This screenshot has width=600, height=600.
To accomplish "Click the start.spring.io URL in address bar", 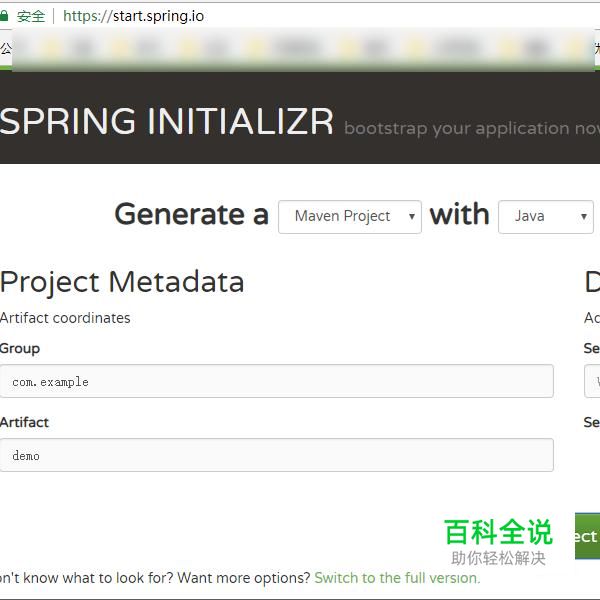I will click(133, 16).
